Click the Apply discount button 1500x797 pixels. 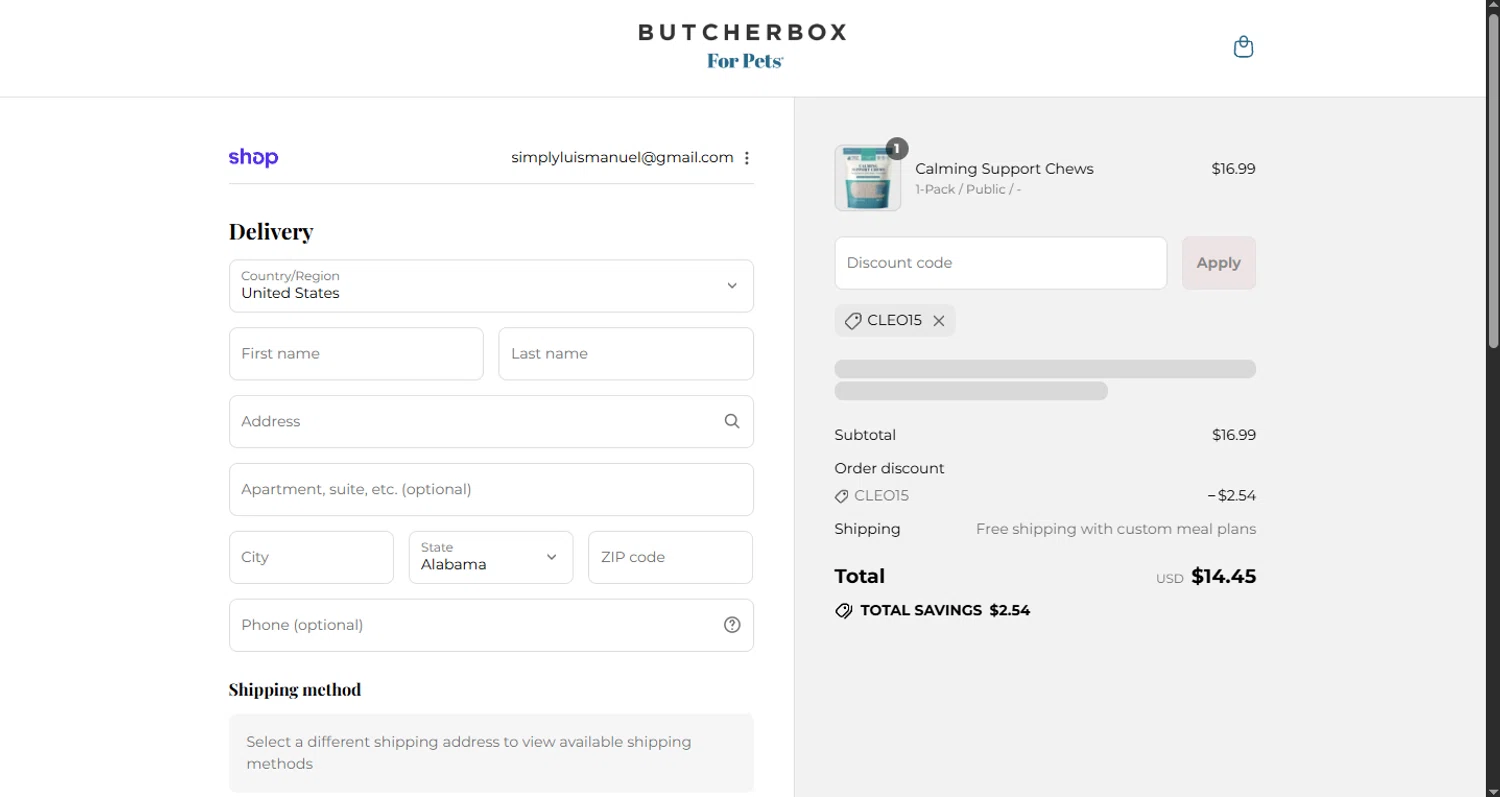1219,263
